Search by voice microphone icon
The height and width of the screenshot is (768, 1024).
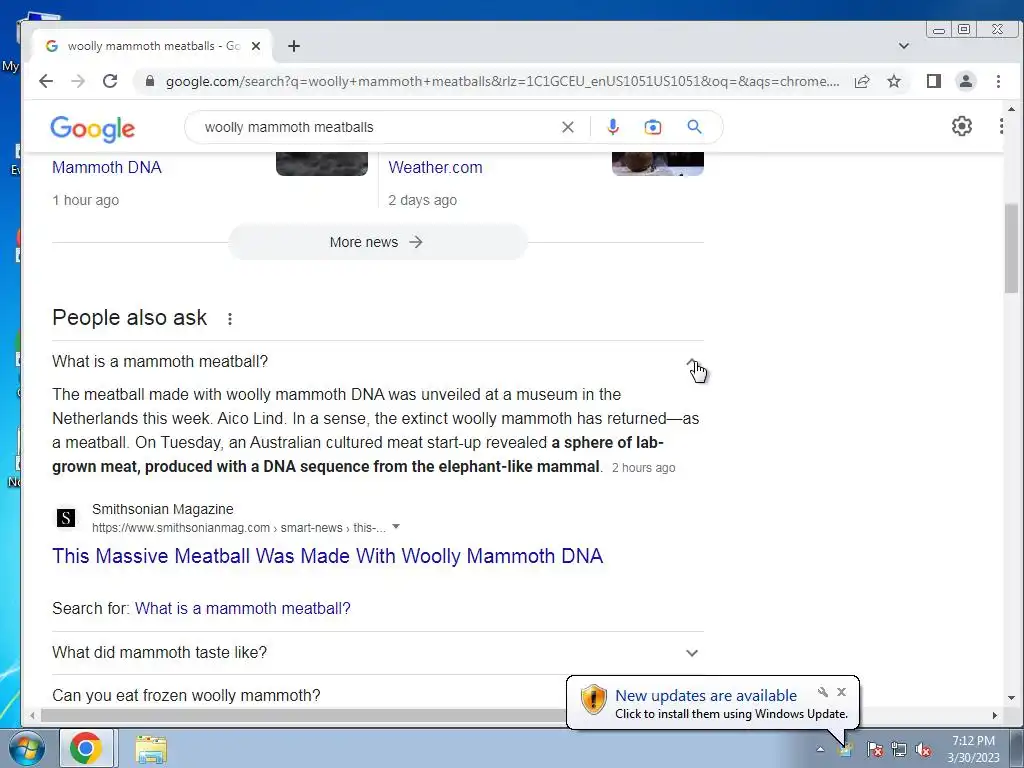tap(613, 127)
